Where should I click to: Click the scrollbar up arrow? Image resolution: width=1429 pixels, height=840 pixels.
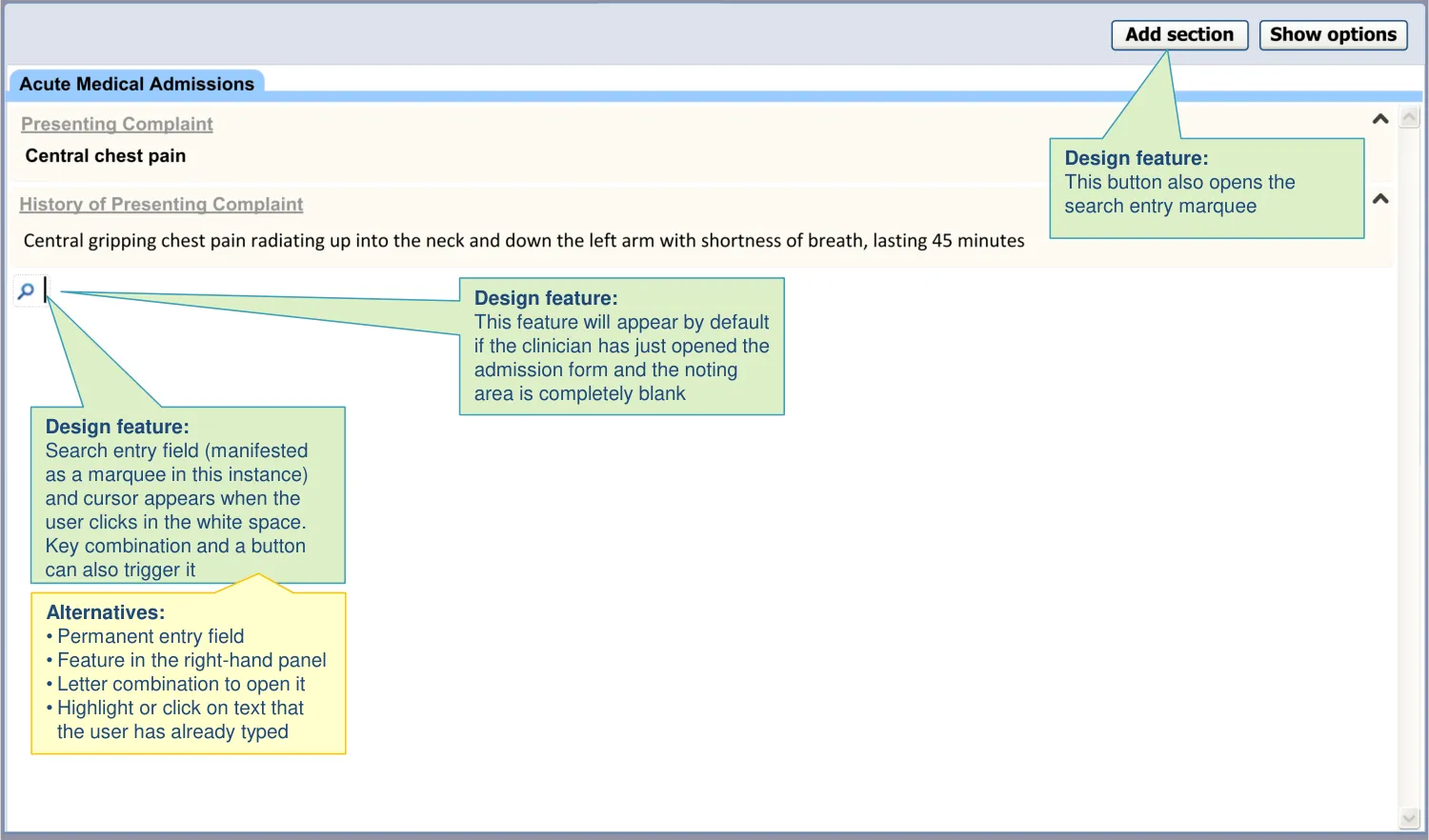[x=1410, y=118]
